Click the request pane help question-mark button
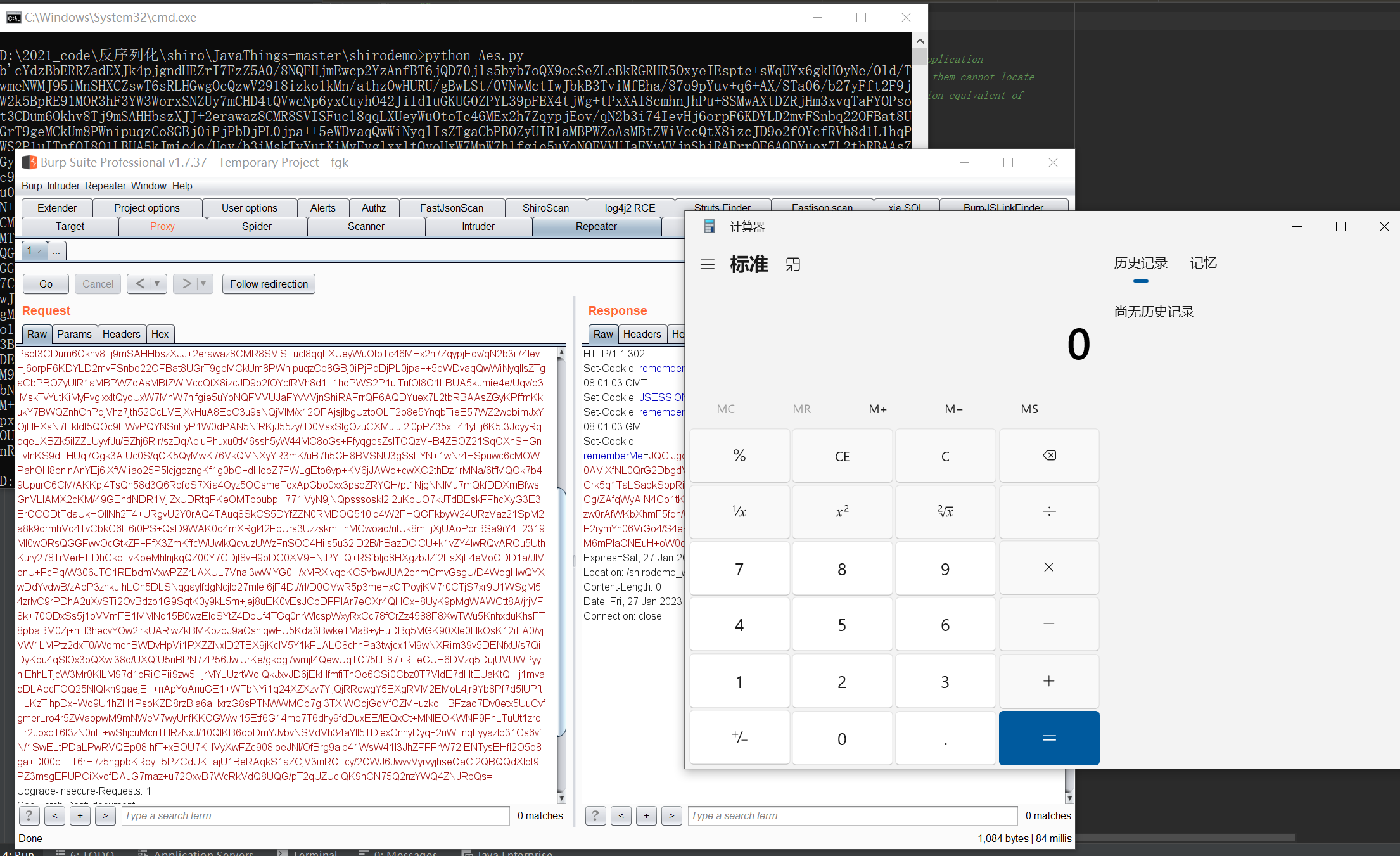The image size is (1400, 856). (29, 815)
